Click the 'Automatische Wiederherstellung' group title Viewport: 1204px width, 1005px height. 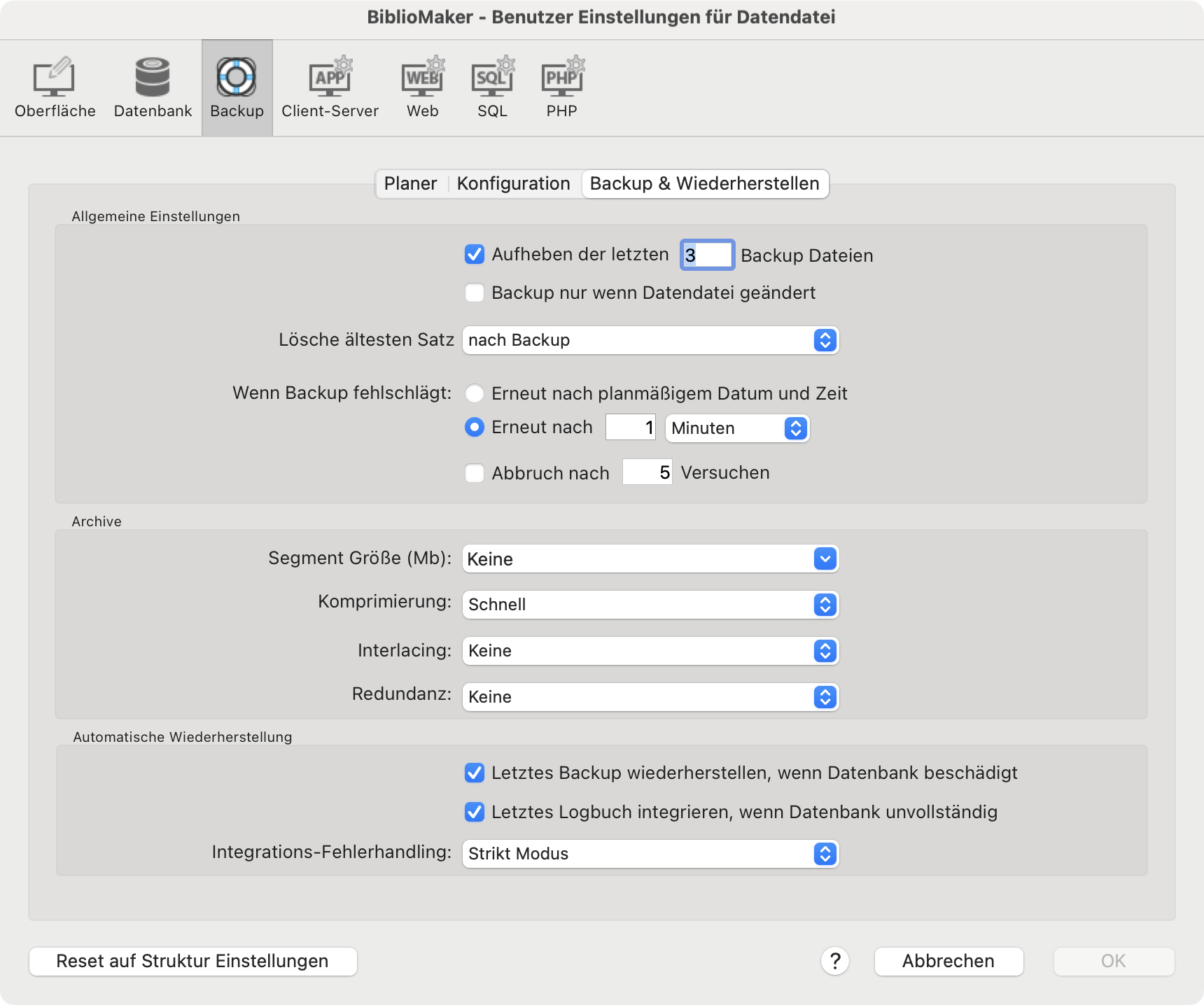(x=183, y=737)
